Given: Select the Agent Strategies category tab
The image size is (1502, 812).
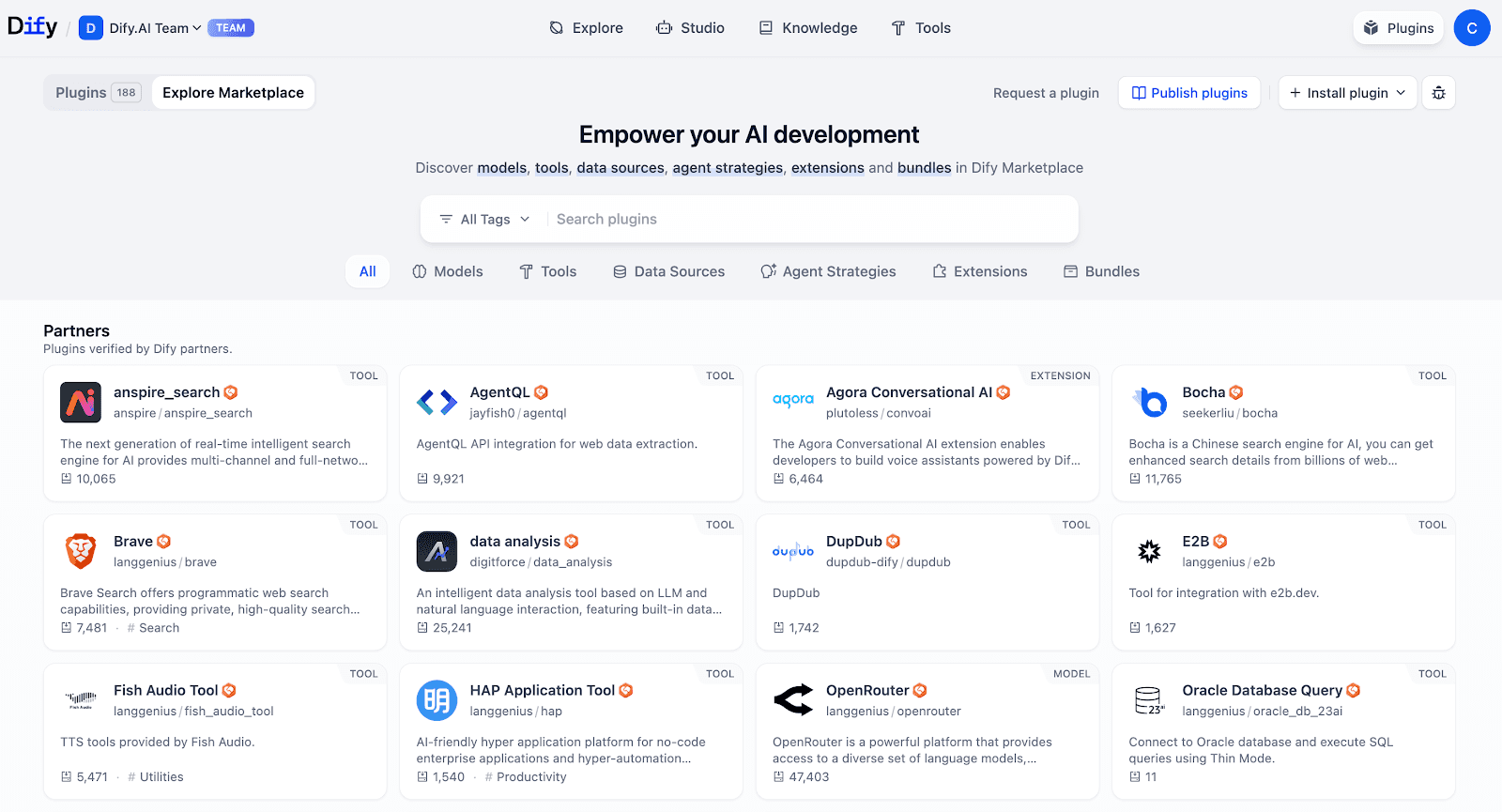Looking at the screenshot, I should coord(828,271).
